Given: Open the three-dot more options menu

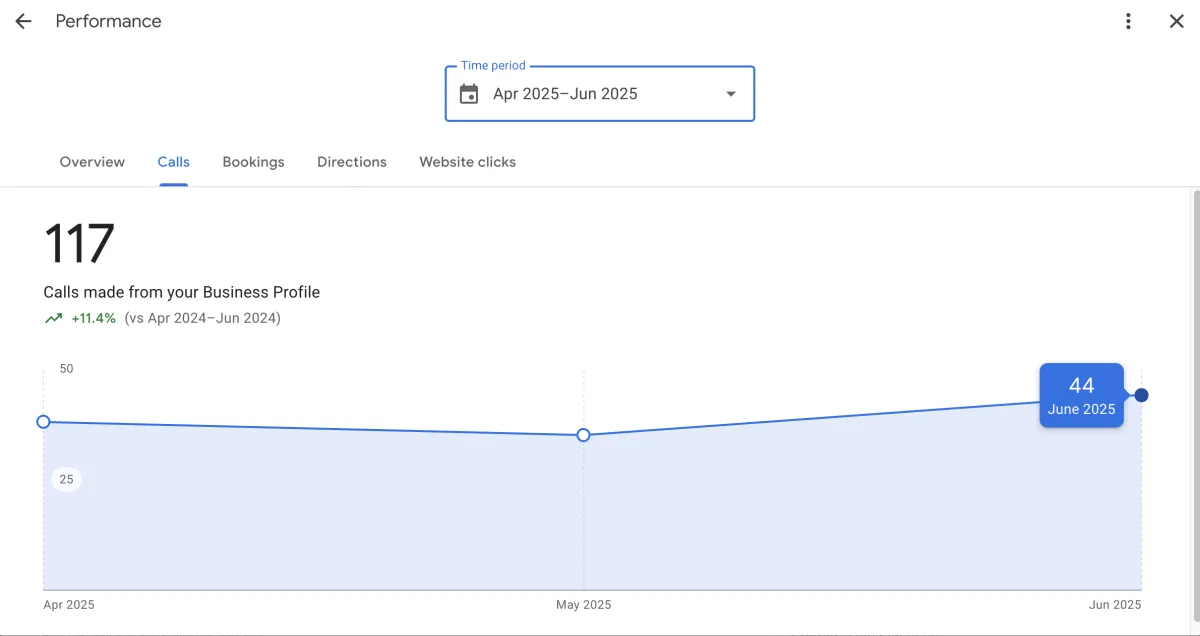Looking at the screenshot, I should point(1128,21).
